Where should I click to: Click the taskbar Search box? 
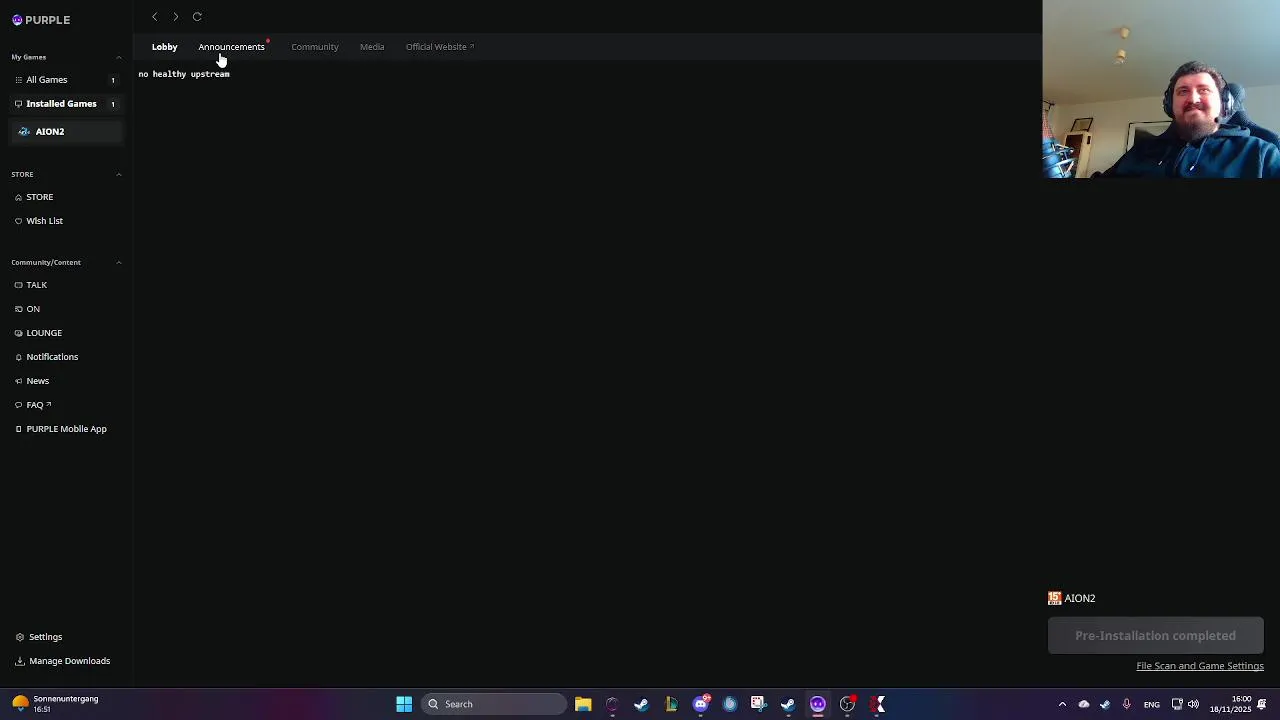(494, 704)
